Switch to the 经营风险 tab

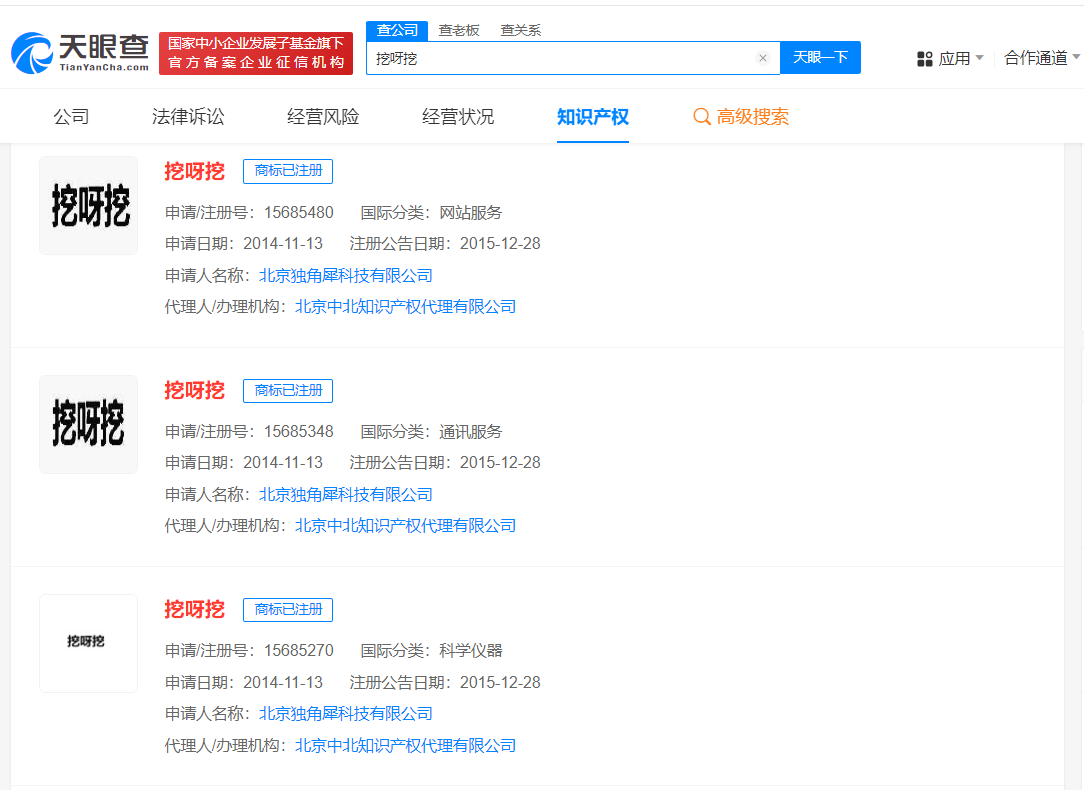pos(323,117)
